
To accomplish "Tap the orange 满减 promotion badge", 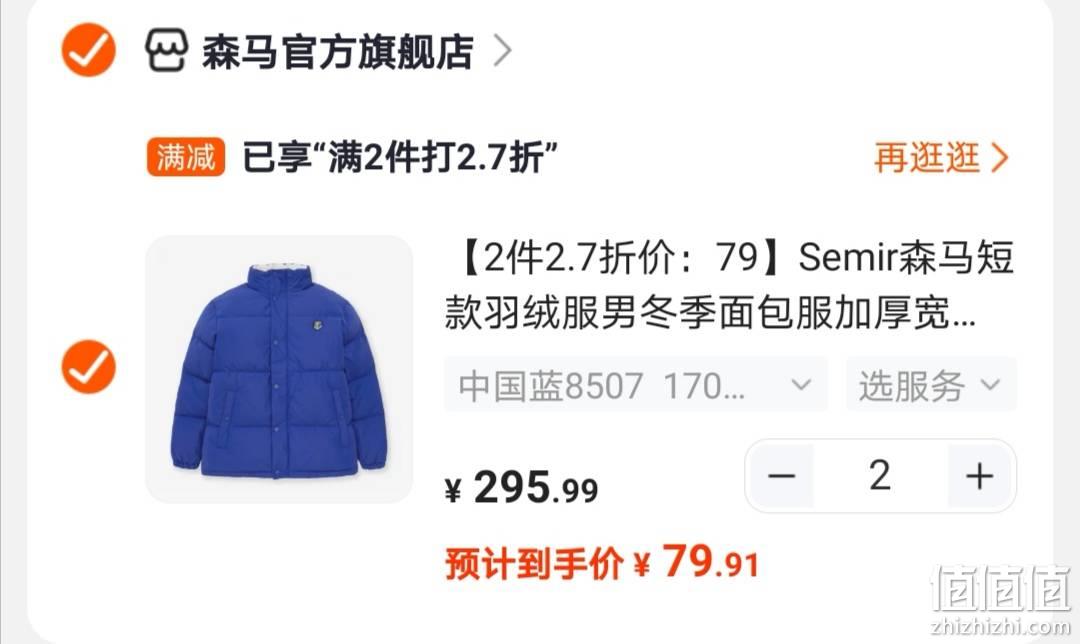I will point(186,157).
